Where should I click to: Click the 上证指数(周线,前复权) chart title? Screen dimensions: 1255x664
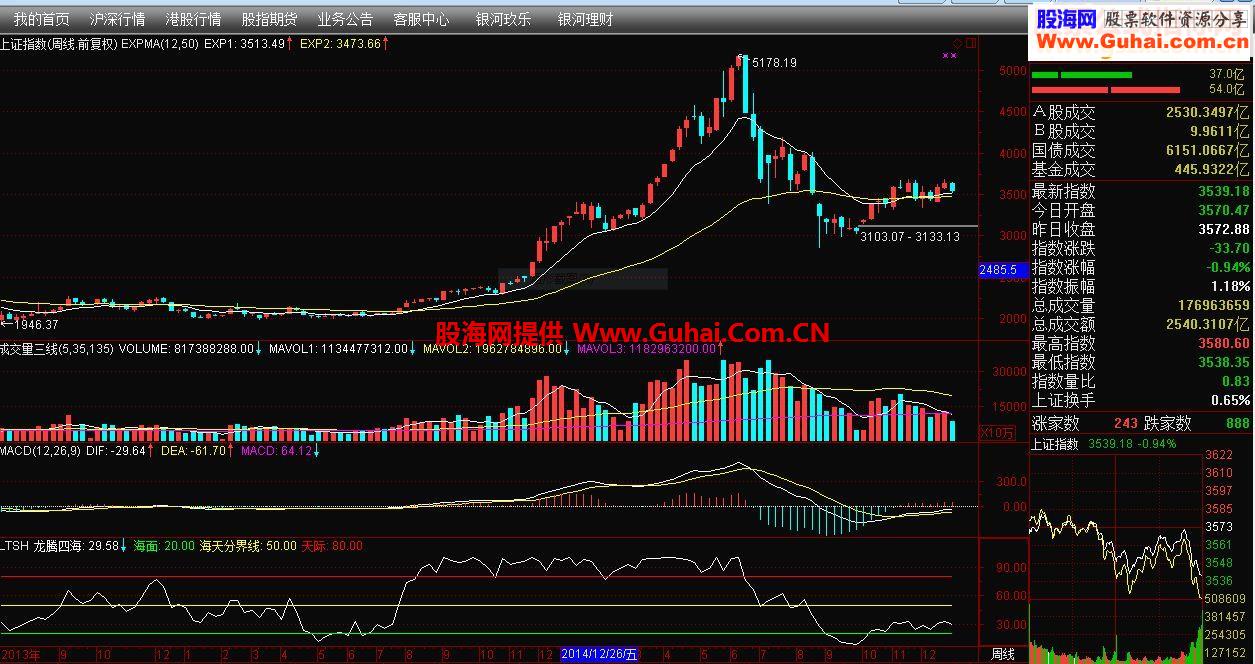point(60,44)
